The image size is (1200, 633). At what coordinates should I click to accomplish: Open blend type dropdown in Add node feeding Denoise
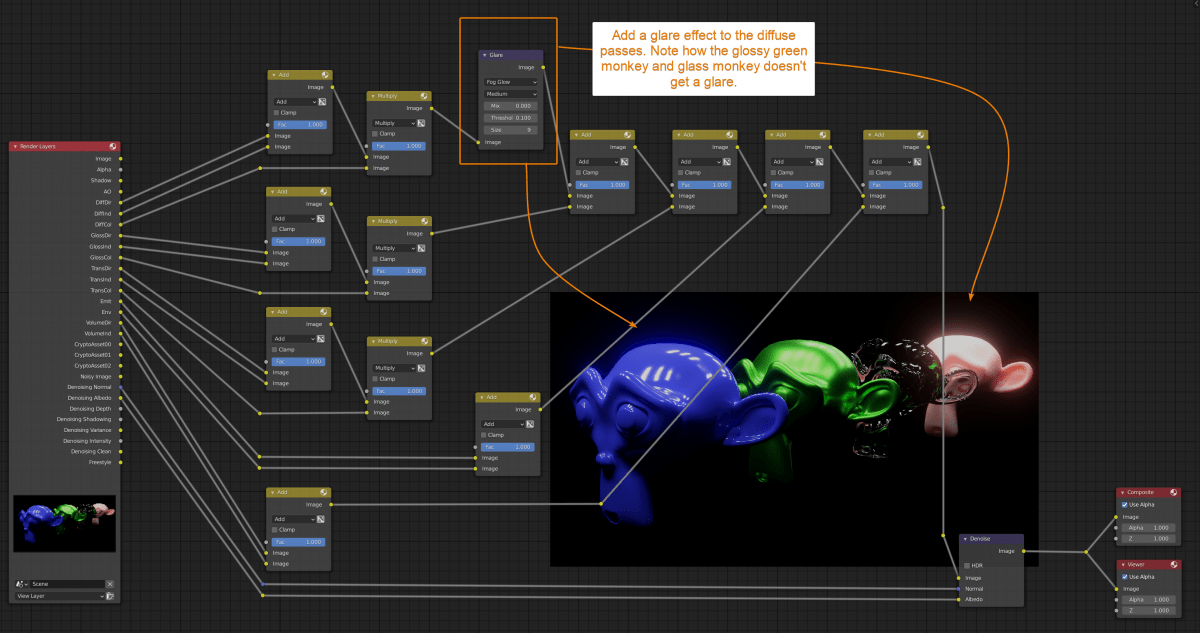click(890, 161)
